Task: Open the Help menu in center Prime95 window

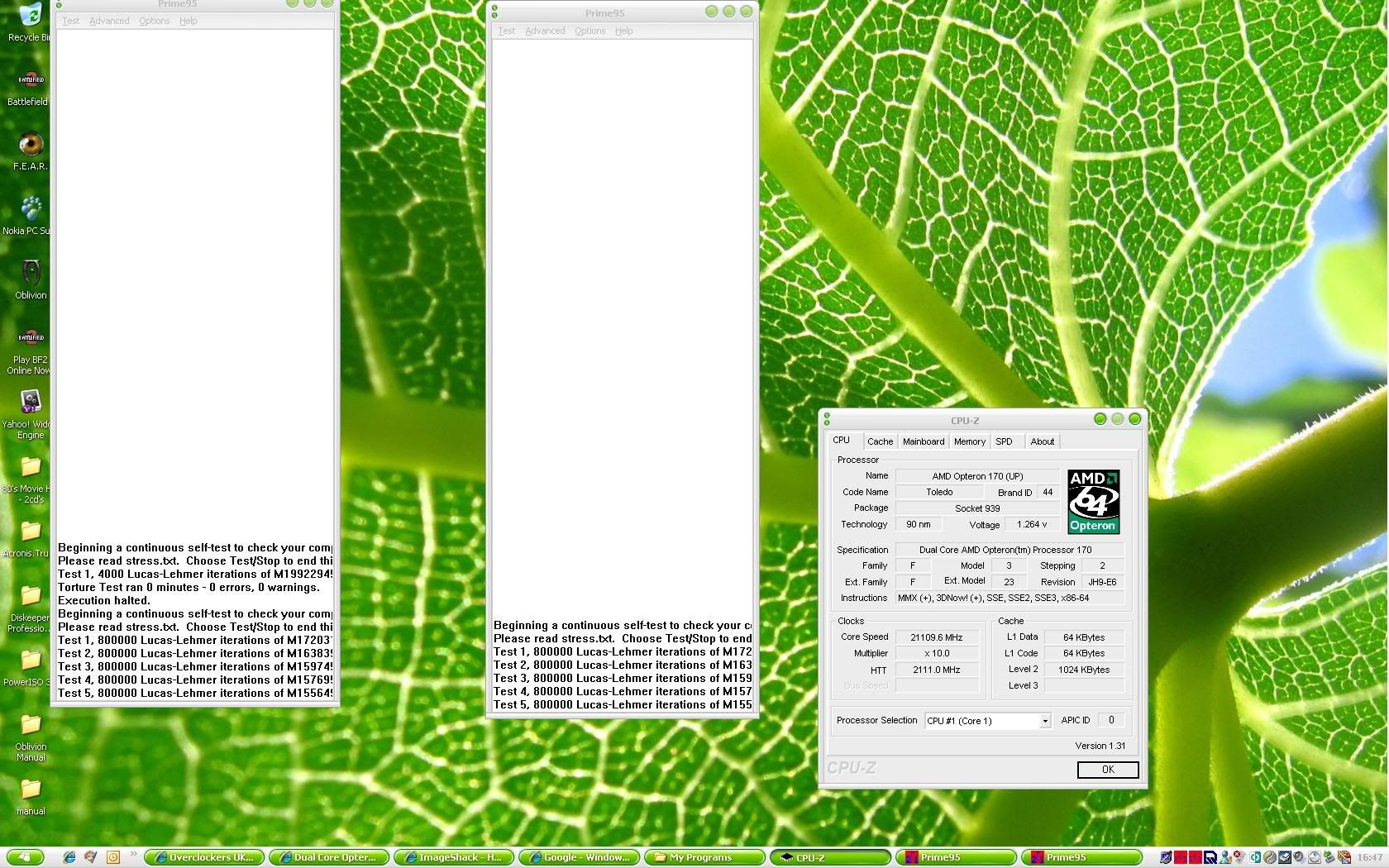Action: click(624, 31)
